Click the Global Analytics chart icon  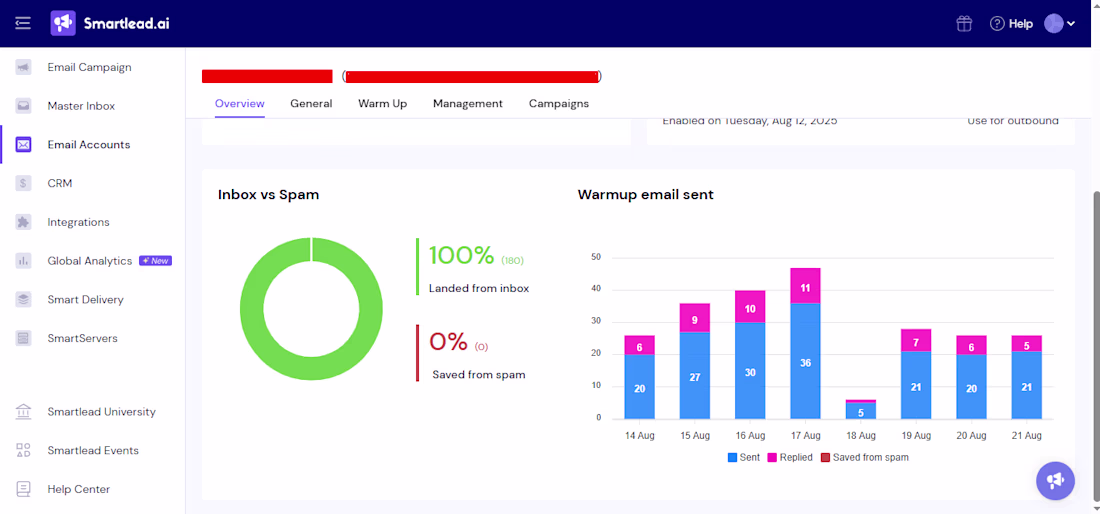click(23, 261)
